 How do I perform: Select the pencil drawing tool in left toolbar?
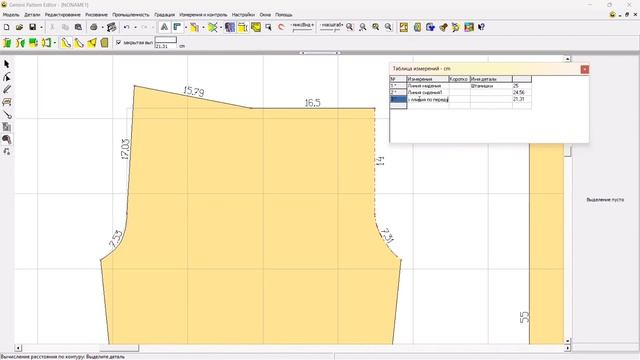(x=7, y=89)
